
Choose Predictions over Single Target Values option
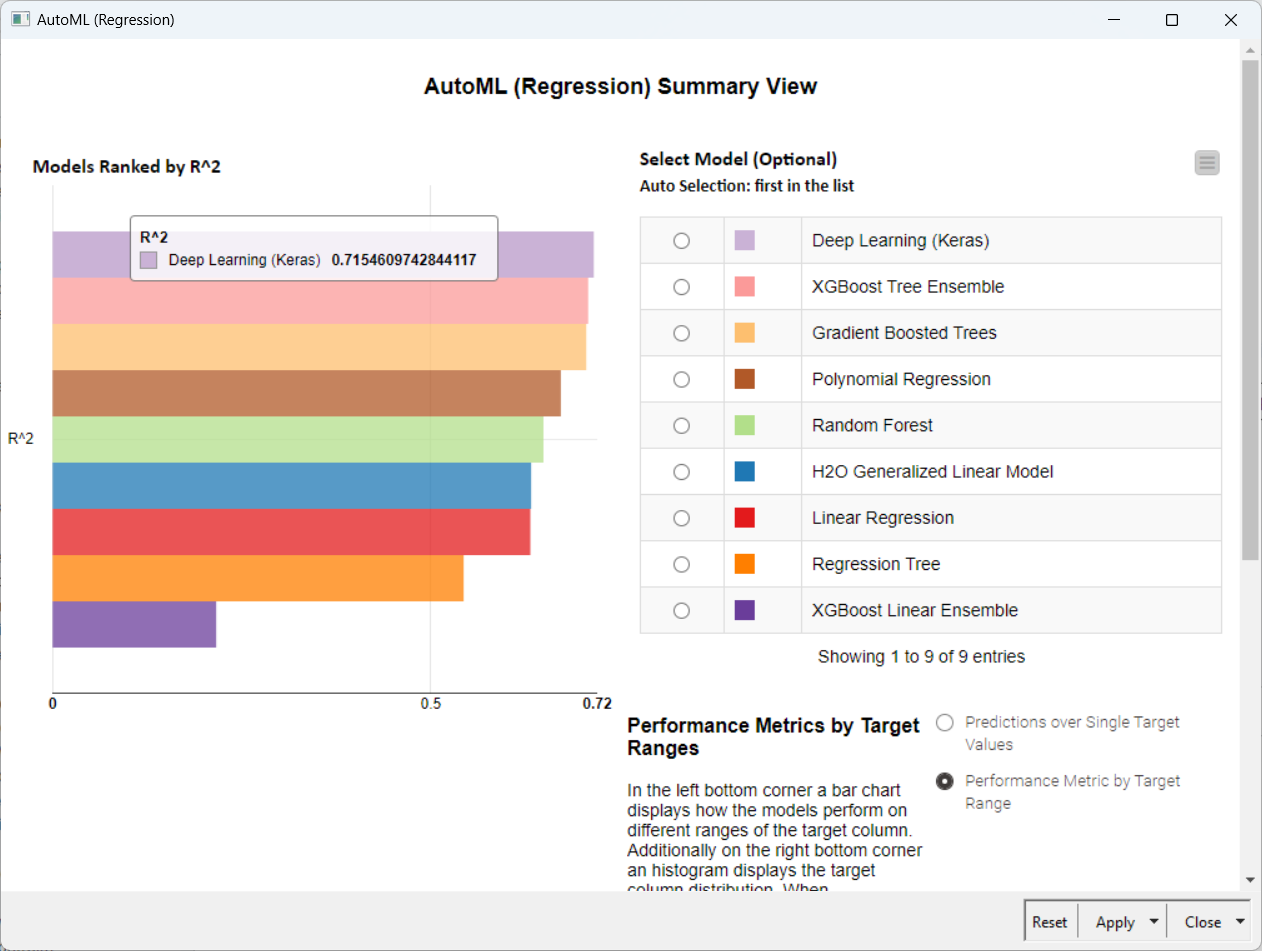pyautogui.click(x=944, y=722)
